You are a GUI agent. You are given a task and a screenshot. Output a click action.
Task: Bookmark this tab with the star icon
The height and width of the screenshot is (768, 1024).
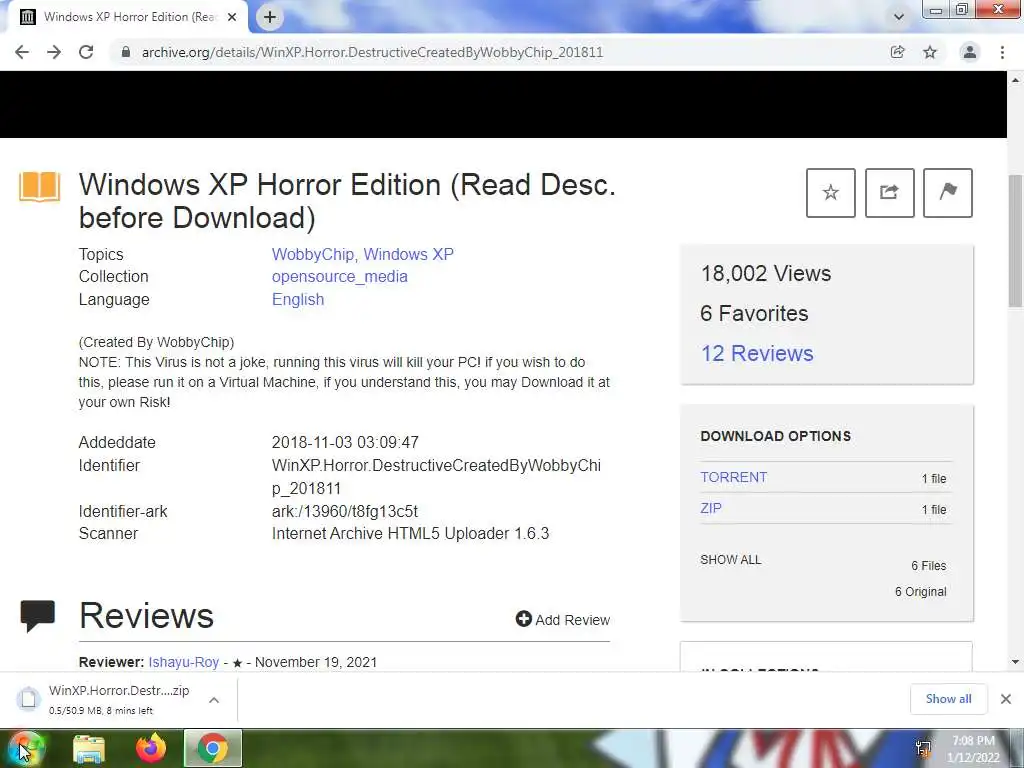pyautogui.click(x=930, y=52)
